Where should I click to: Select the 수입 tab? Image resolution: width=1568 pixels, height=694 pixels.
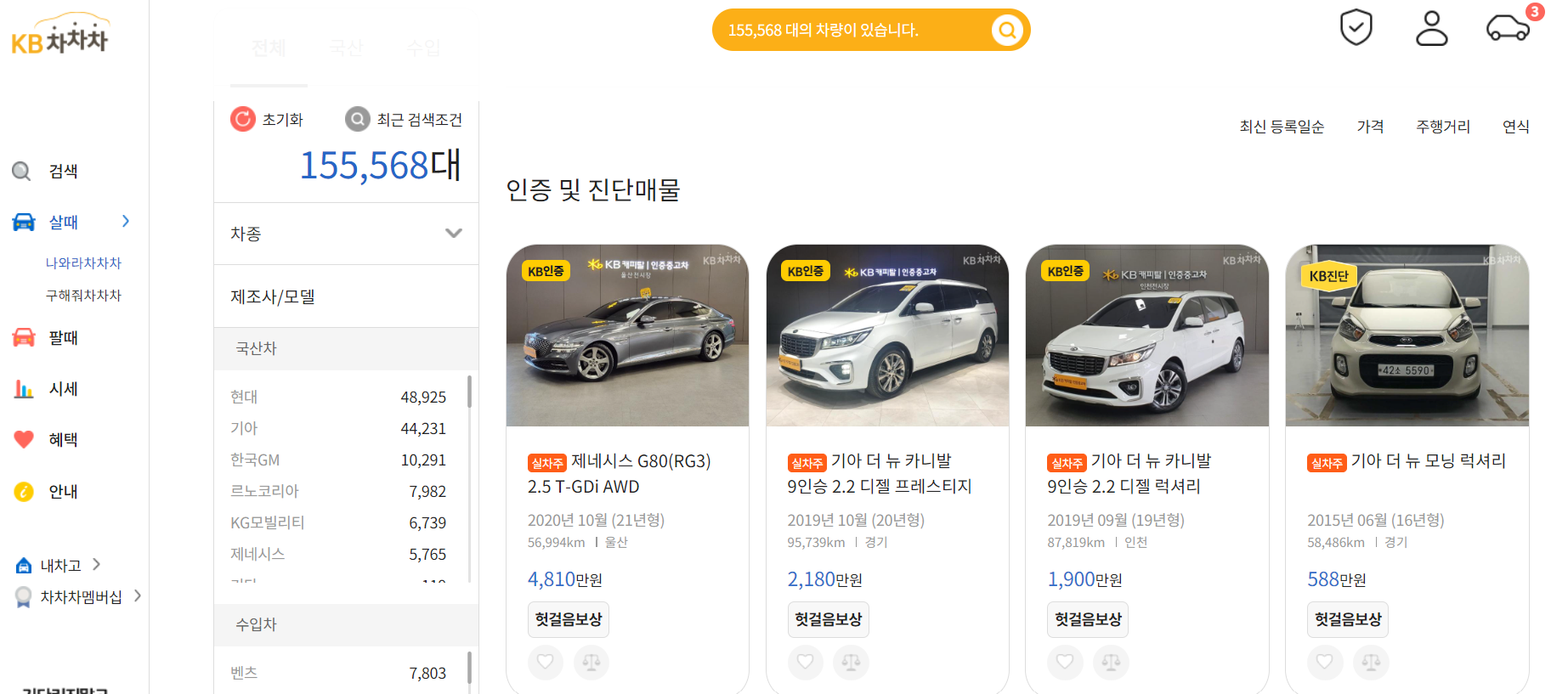tap(423, 48)
